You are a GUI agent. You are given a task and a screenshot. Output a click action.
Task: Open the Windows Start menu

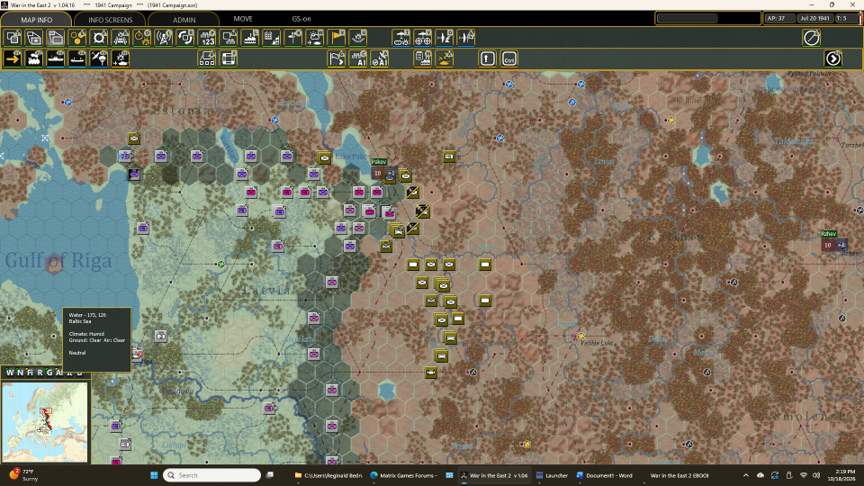click(154, 475)
